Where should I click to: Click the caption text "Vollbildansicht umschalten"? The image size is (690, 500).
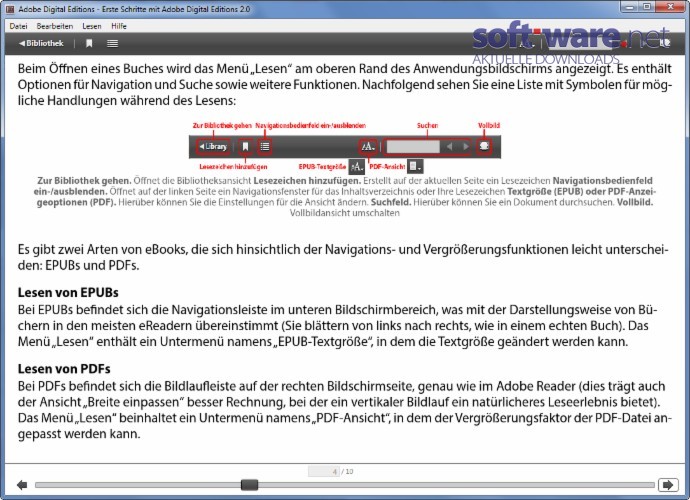pyautogui.click(x=345, y=213)
